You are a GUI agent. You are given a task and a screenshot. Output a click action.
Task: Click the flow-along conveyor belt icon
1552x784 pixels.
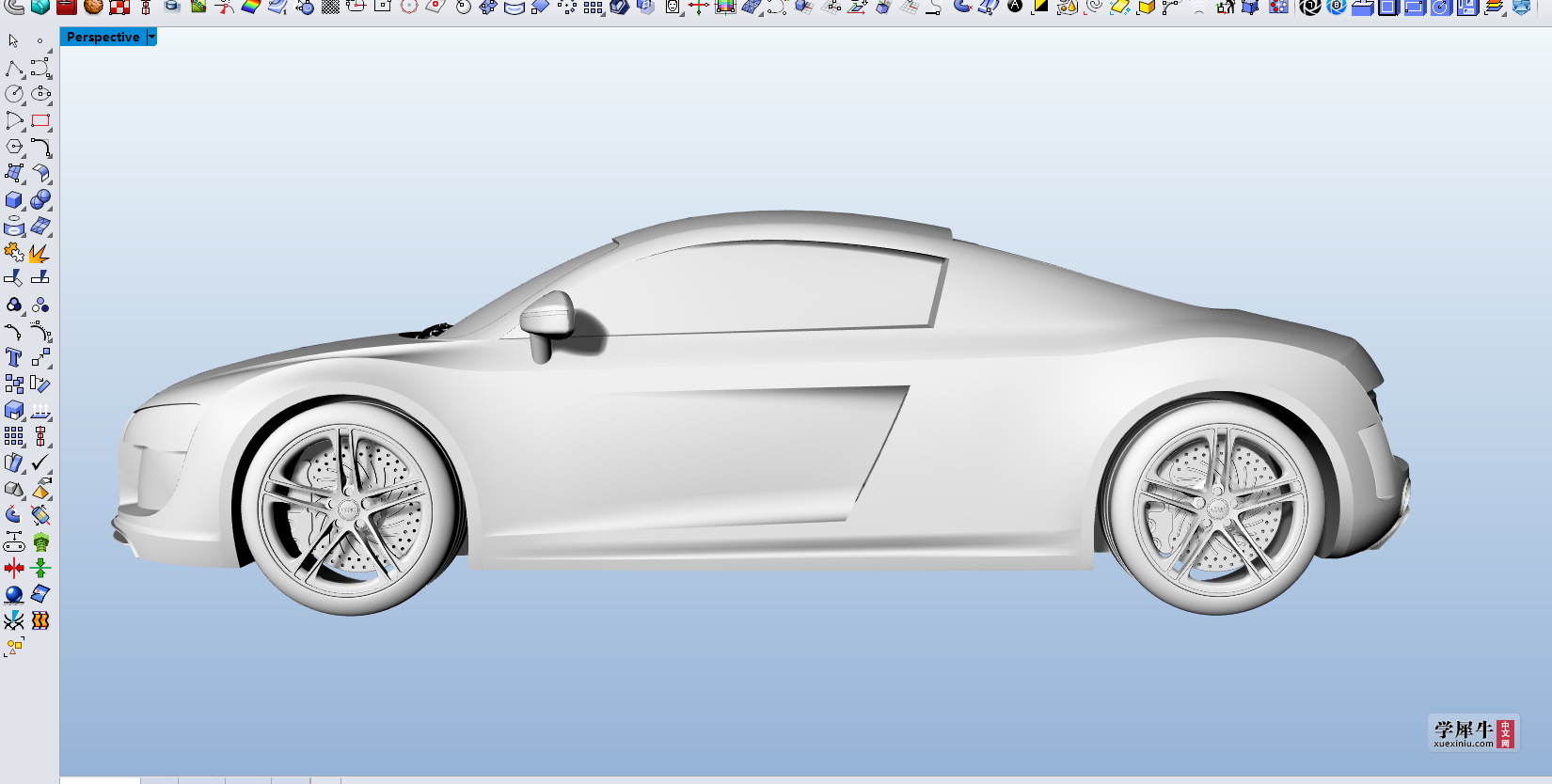(x=14, y=542)
